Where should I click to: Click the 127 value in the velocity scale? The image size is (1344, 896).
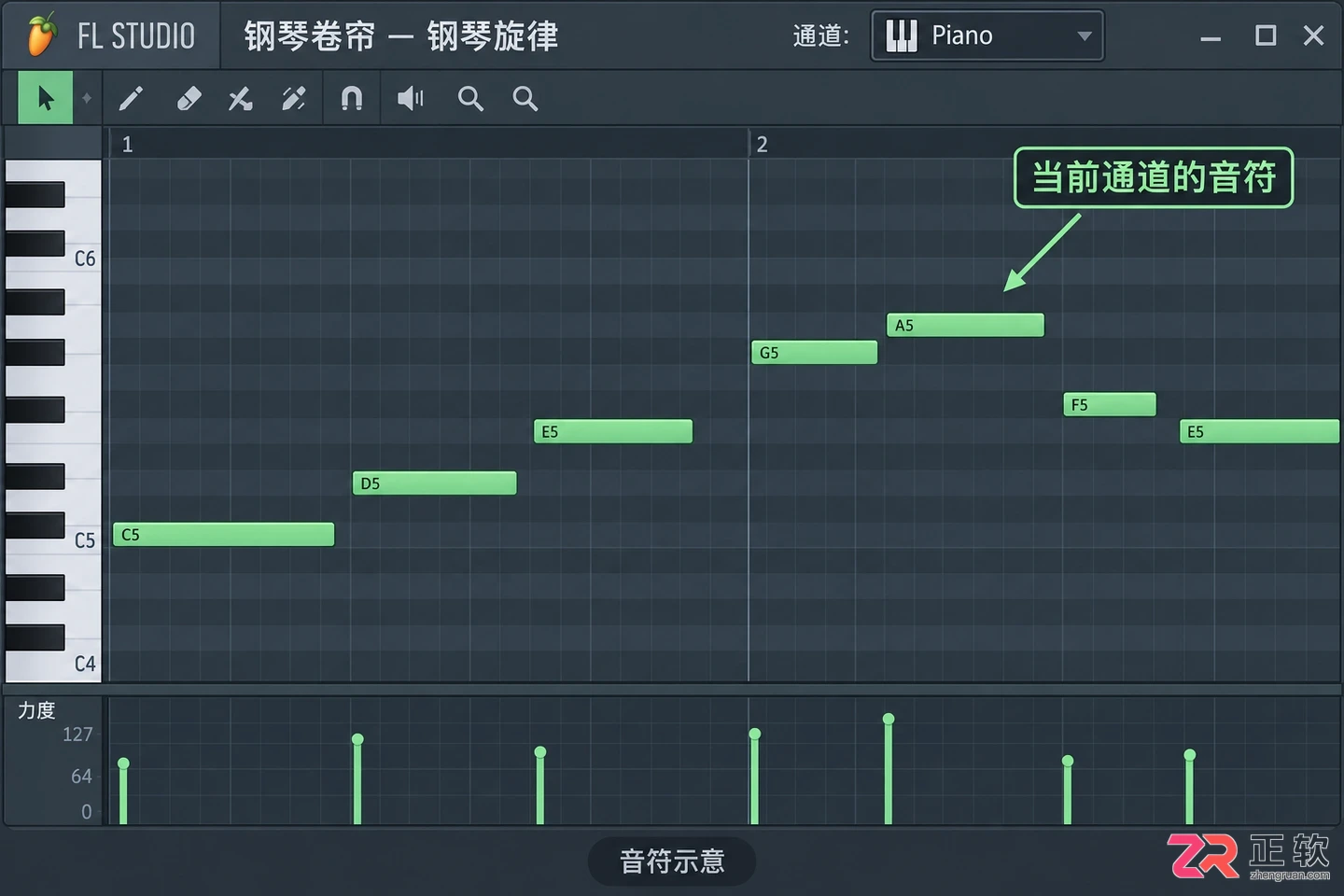pos(77,735)
